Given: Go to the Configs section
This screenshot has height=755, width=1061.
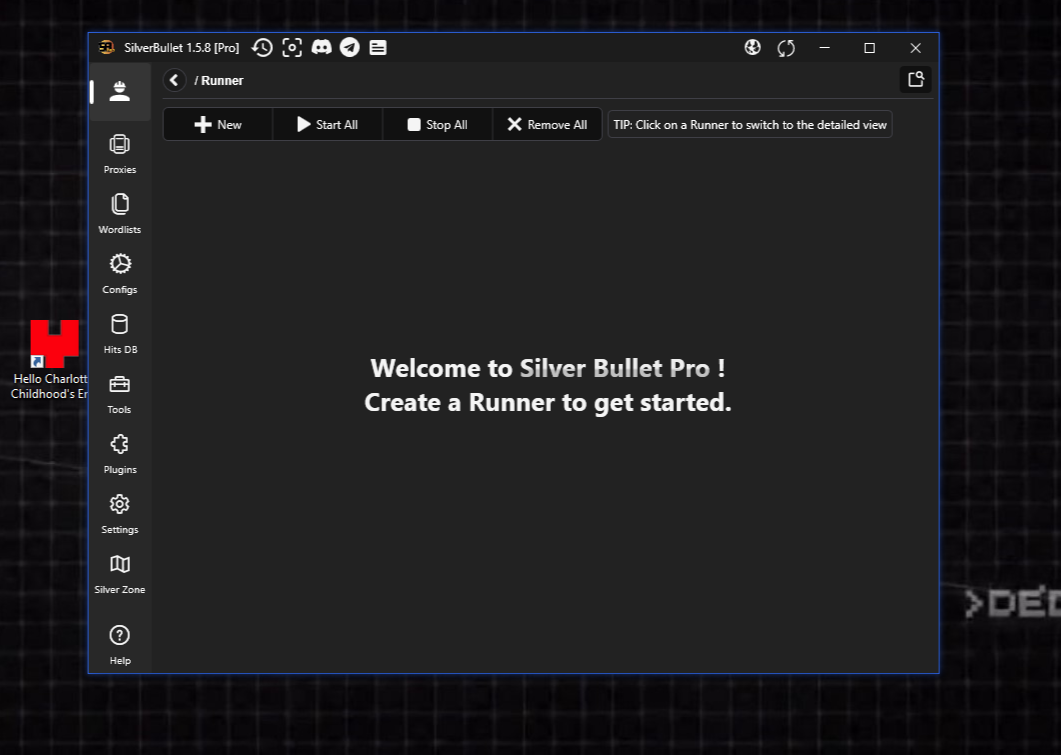Looking at the screenshot, I should point(120,274).
